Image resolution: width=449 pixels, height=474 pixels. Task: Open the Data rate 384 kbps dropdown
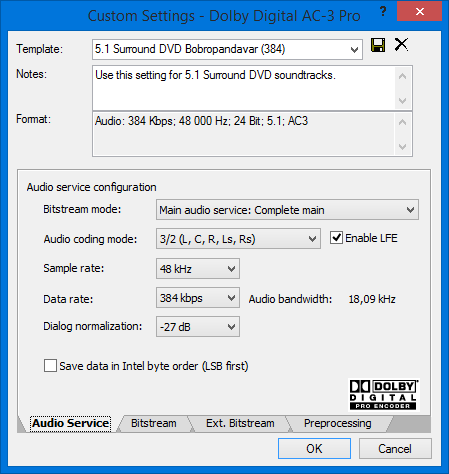click(x=198, y=298)
